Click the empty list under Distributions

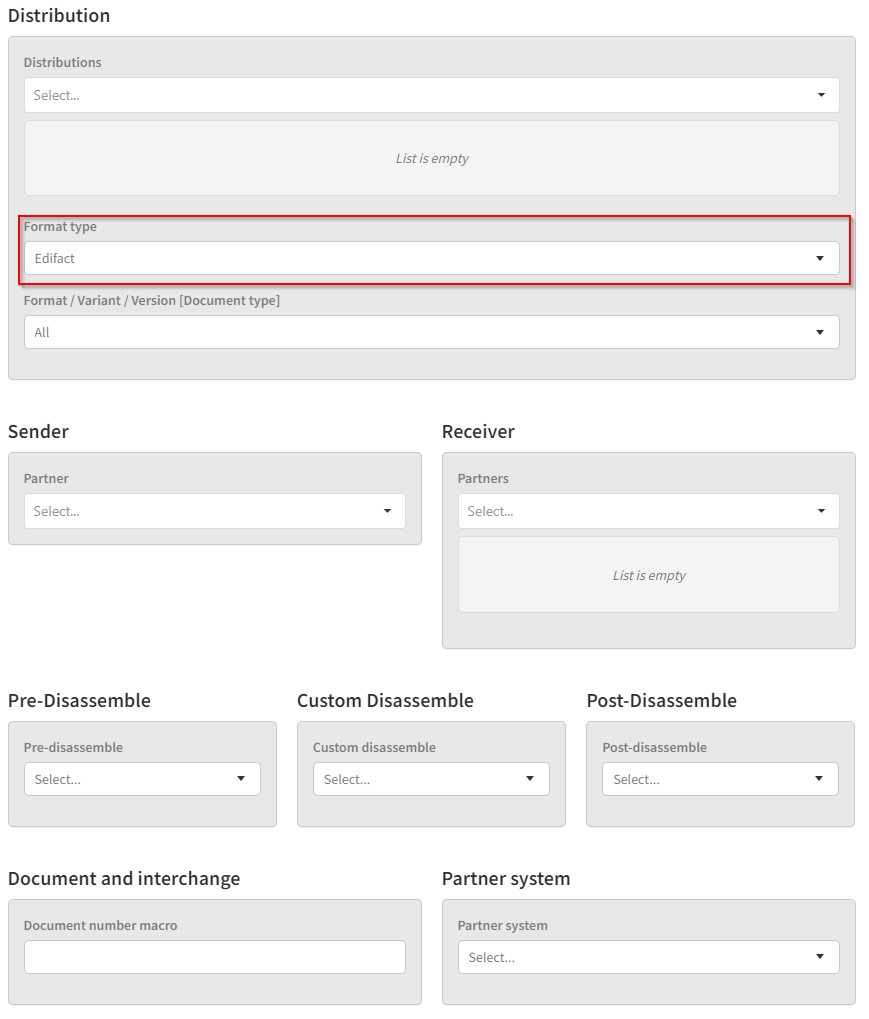coord(431,158)
